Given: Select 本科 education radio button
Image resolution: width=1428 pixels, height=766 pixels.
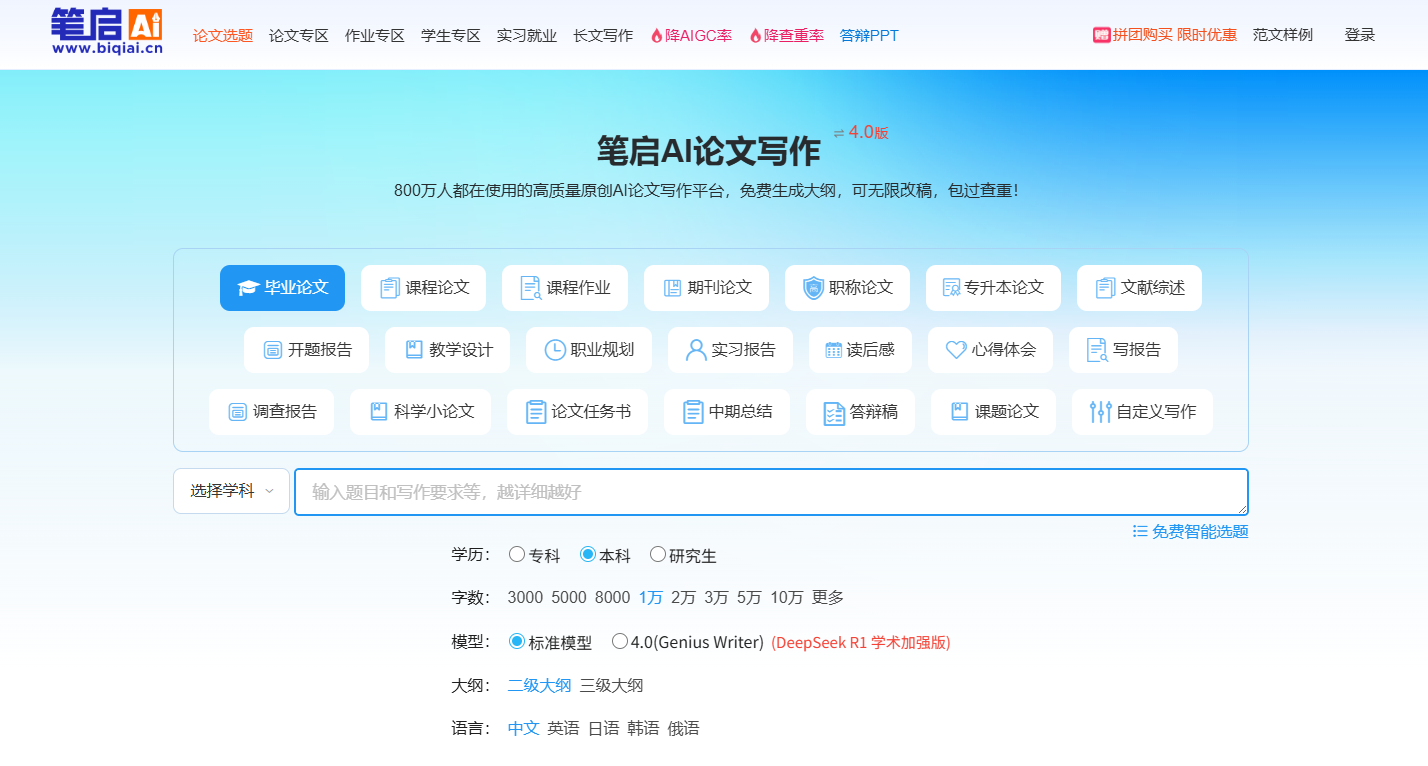Looking at the screenshot, I should [588, 554].
